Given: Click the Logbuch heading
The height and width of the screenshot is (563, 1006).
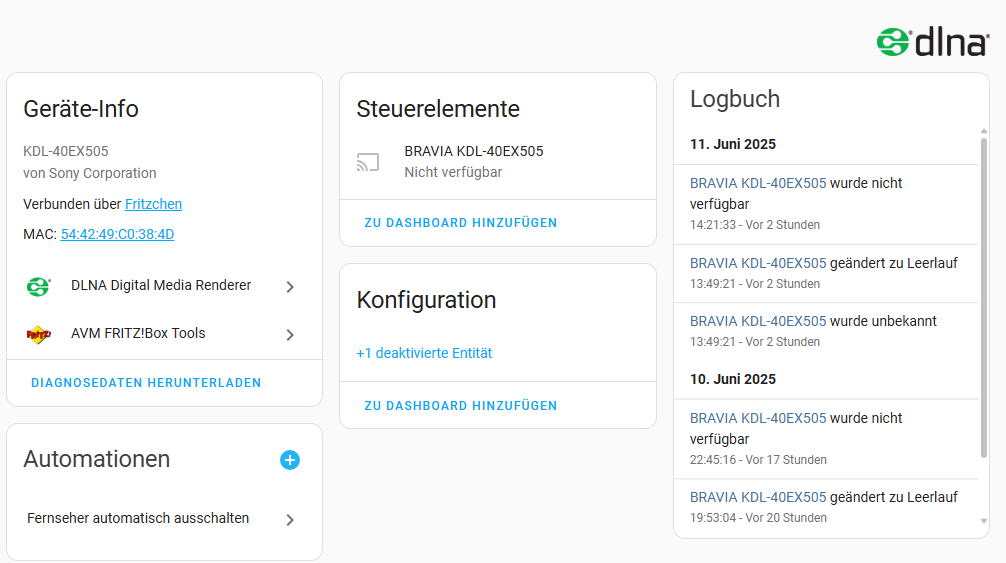Looking at the screenshot, I should (x=735, y=99).
